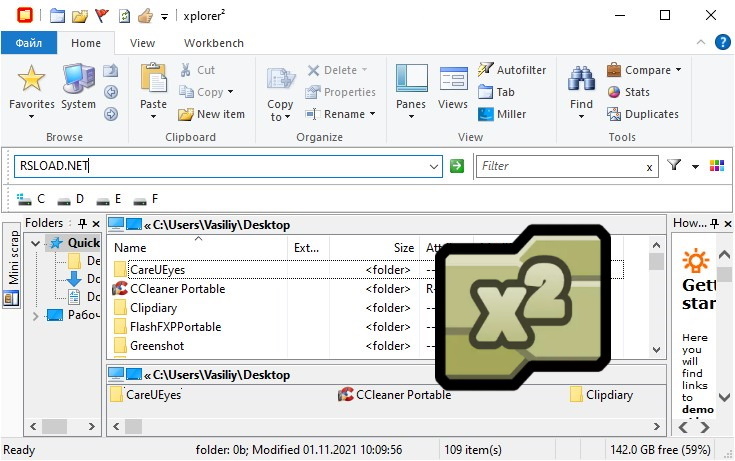Image resolution: width=735 pixels, height=461 pixels.
Task: Collapse the ribbon with the caret
Action: pyautogui.click(x=701, y=42)
